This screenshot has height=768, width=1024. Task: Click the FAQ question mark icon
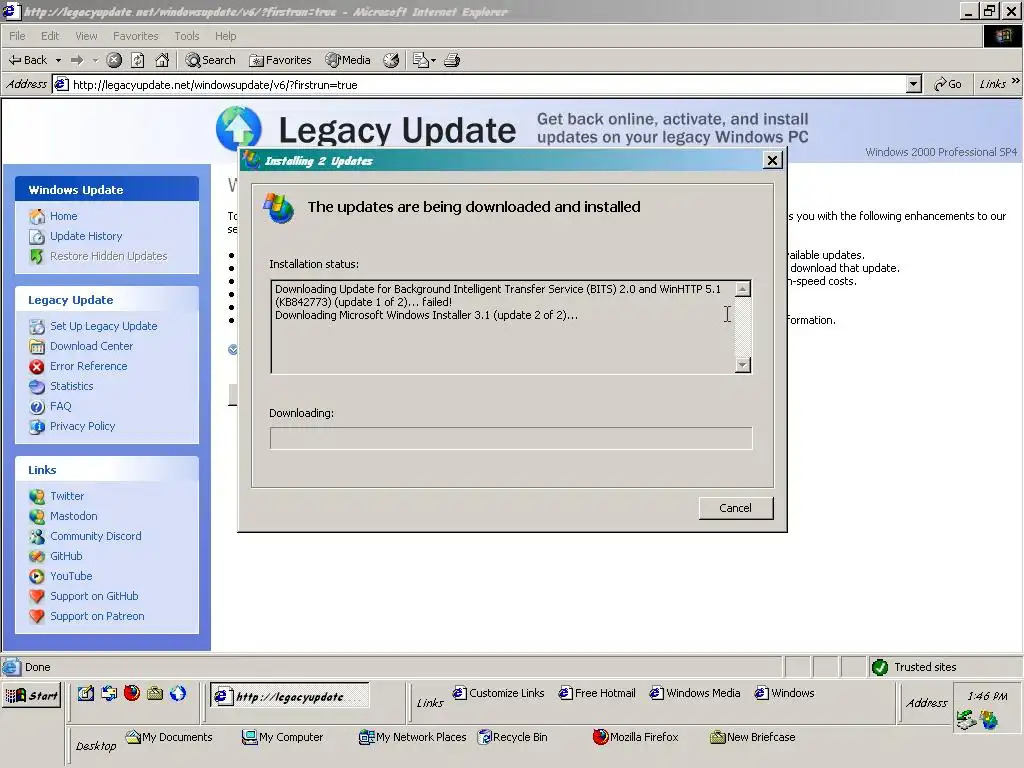(x=37, y=407)
